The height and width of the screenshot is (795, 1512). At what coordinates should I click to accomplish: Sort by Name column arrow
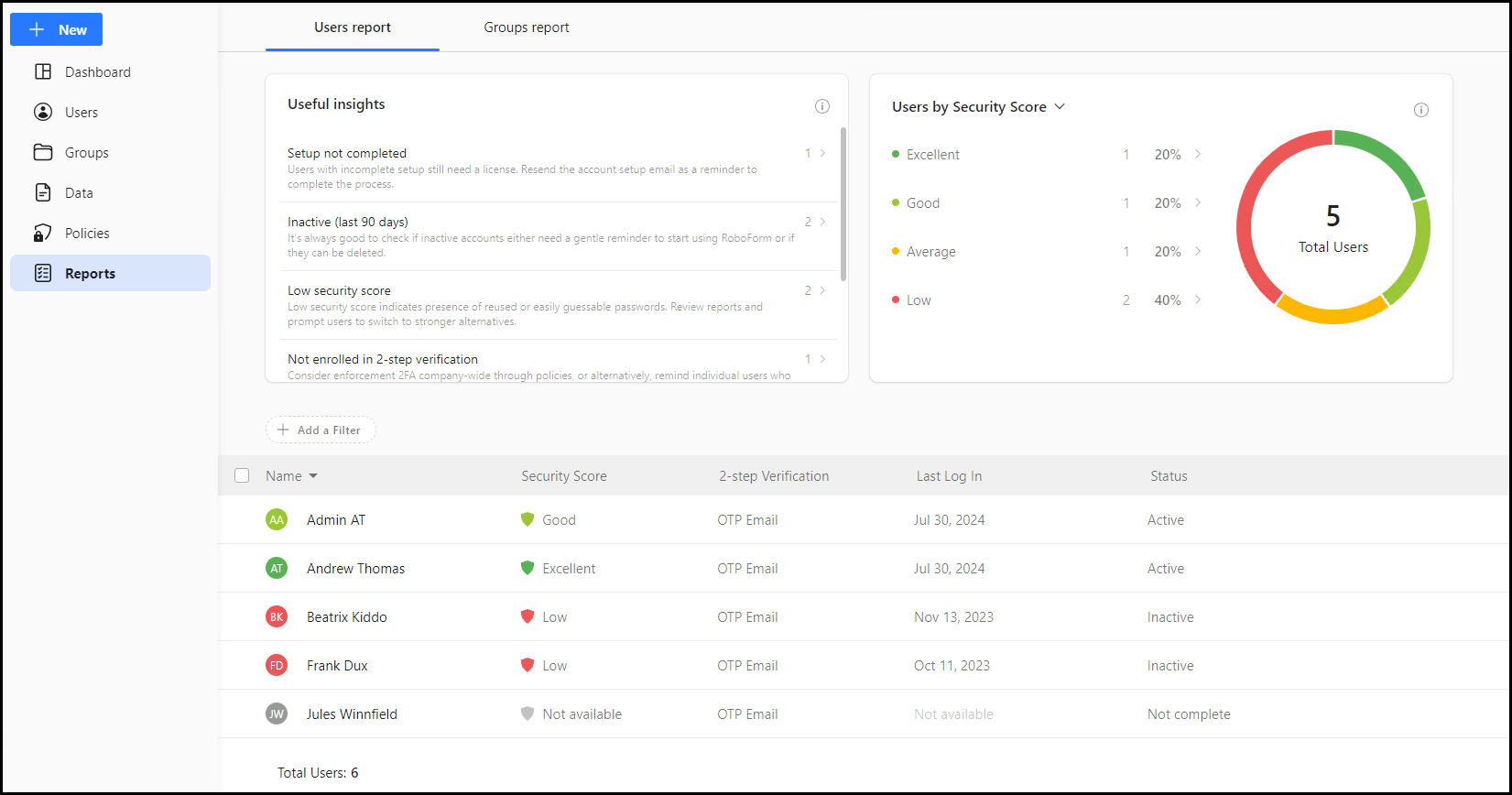tap(313, 476)
